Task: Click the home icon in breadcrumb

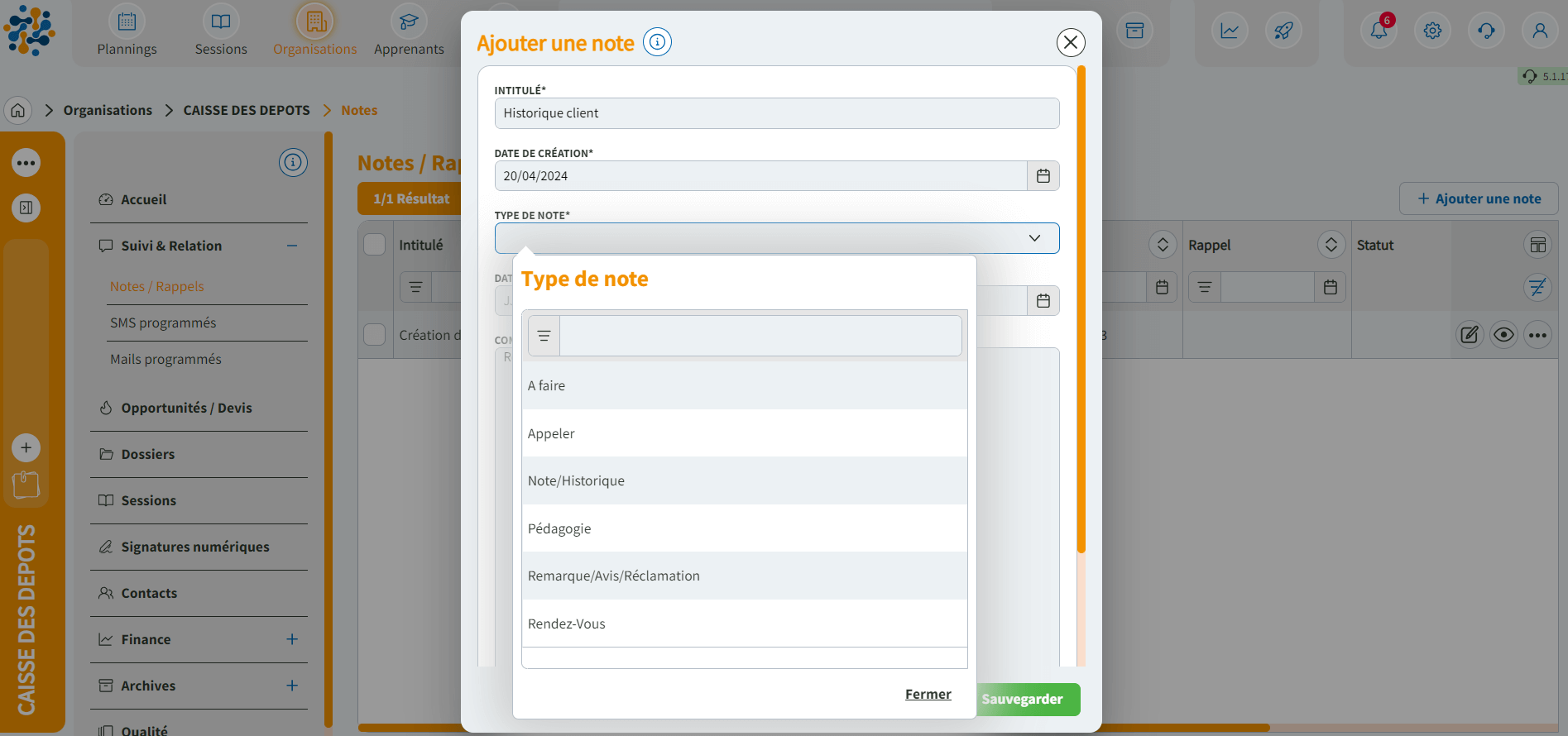Action: 18,110
